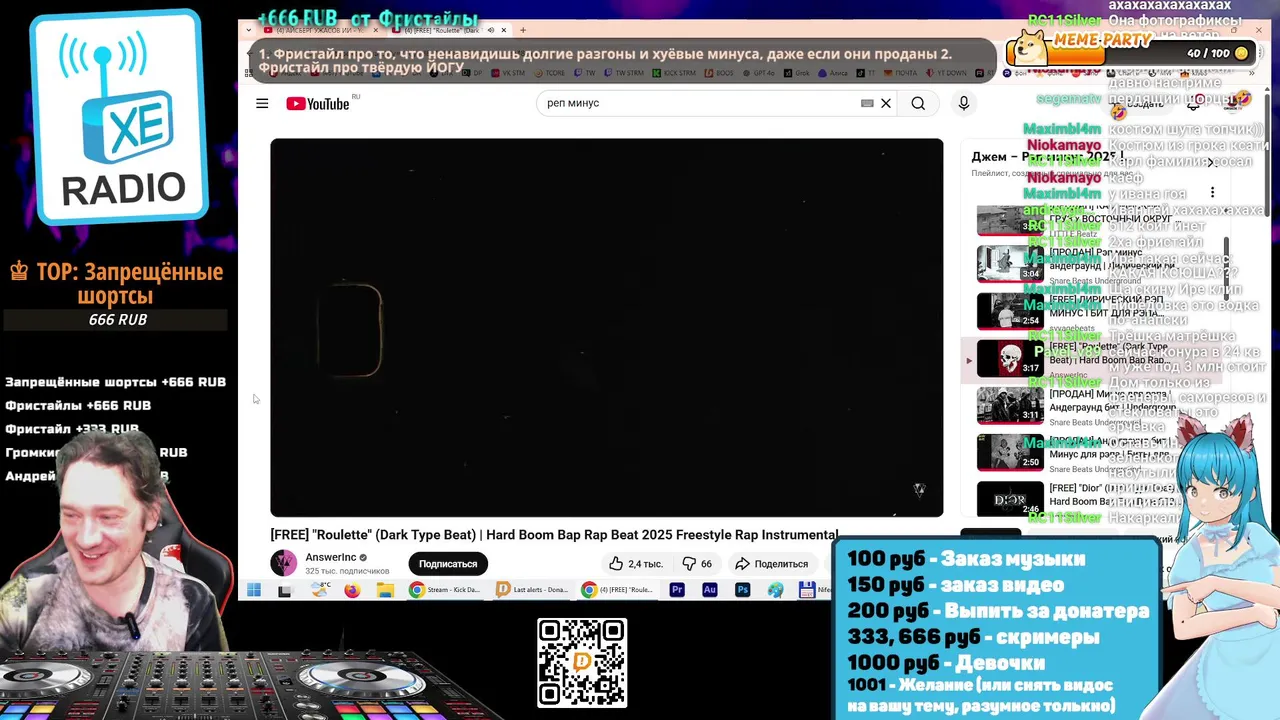Click the dark video player area
Image resolution: width=1280 pixels, height=720 pixels.
pos(606,327)
